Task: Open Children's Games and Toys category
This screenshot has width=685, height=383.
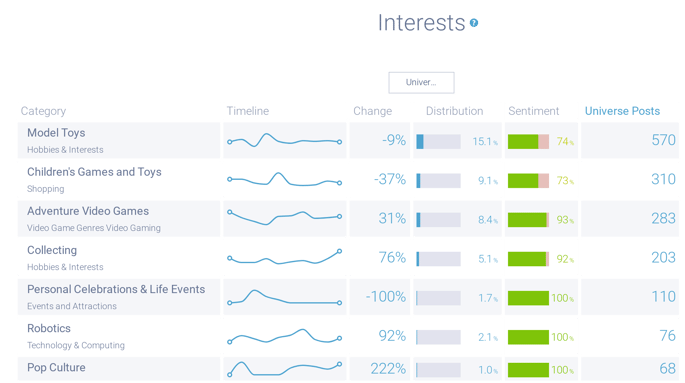Action: point(94,172)
